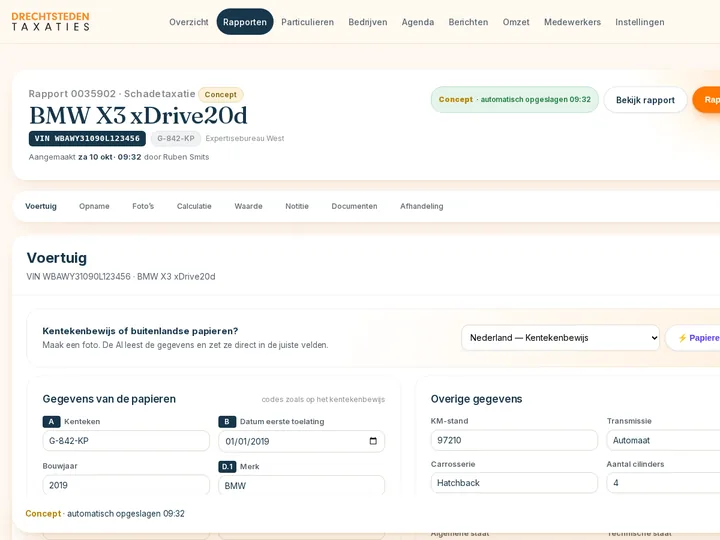Click the Rapport 0035902 · Schadetaxatie text

(112, 94)
